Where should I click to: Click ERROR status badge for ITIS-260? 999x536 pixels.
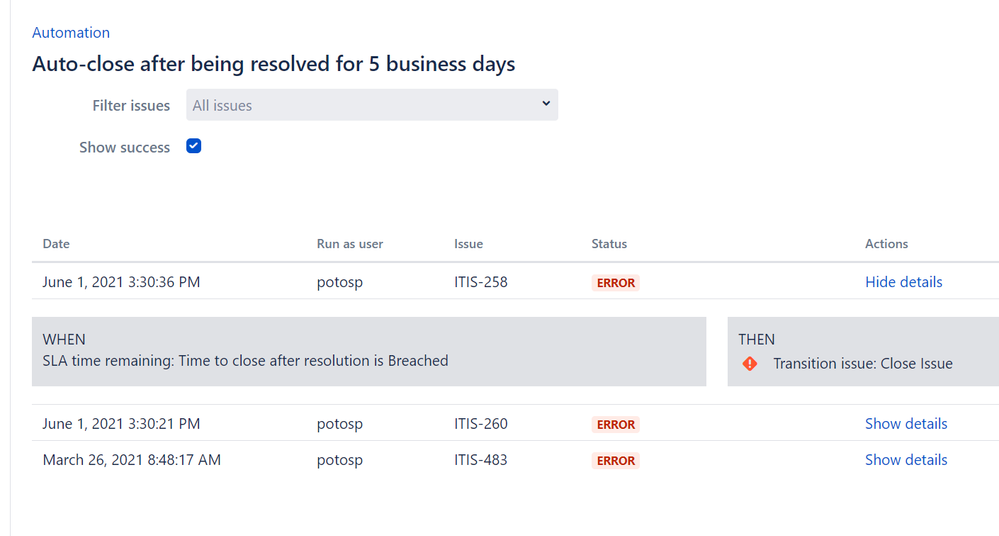coord(615,424)
